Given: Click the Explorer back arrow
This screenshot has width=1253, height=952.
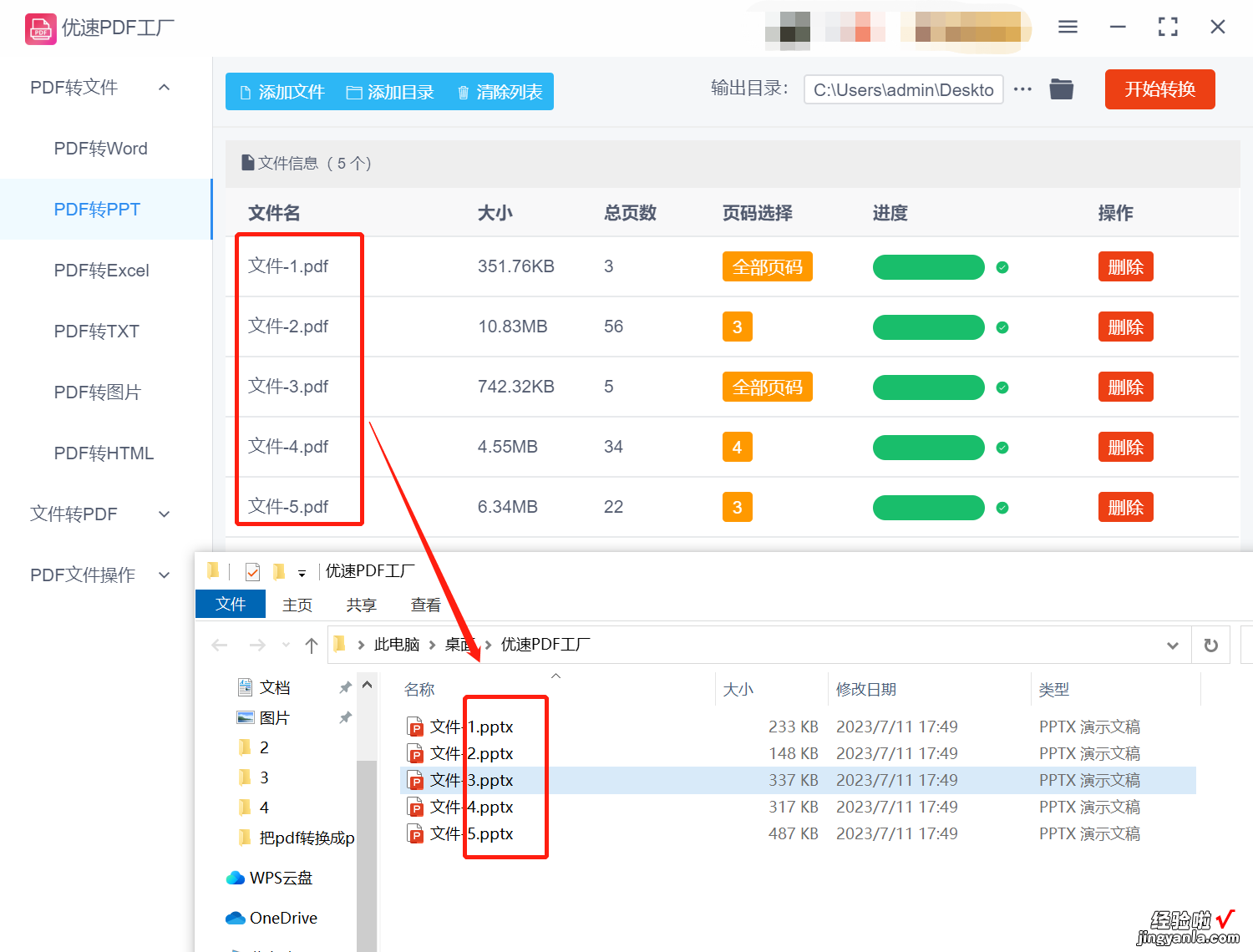Looking at the screenshot, I should click(x=220, y=646).
